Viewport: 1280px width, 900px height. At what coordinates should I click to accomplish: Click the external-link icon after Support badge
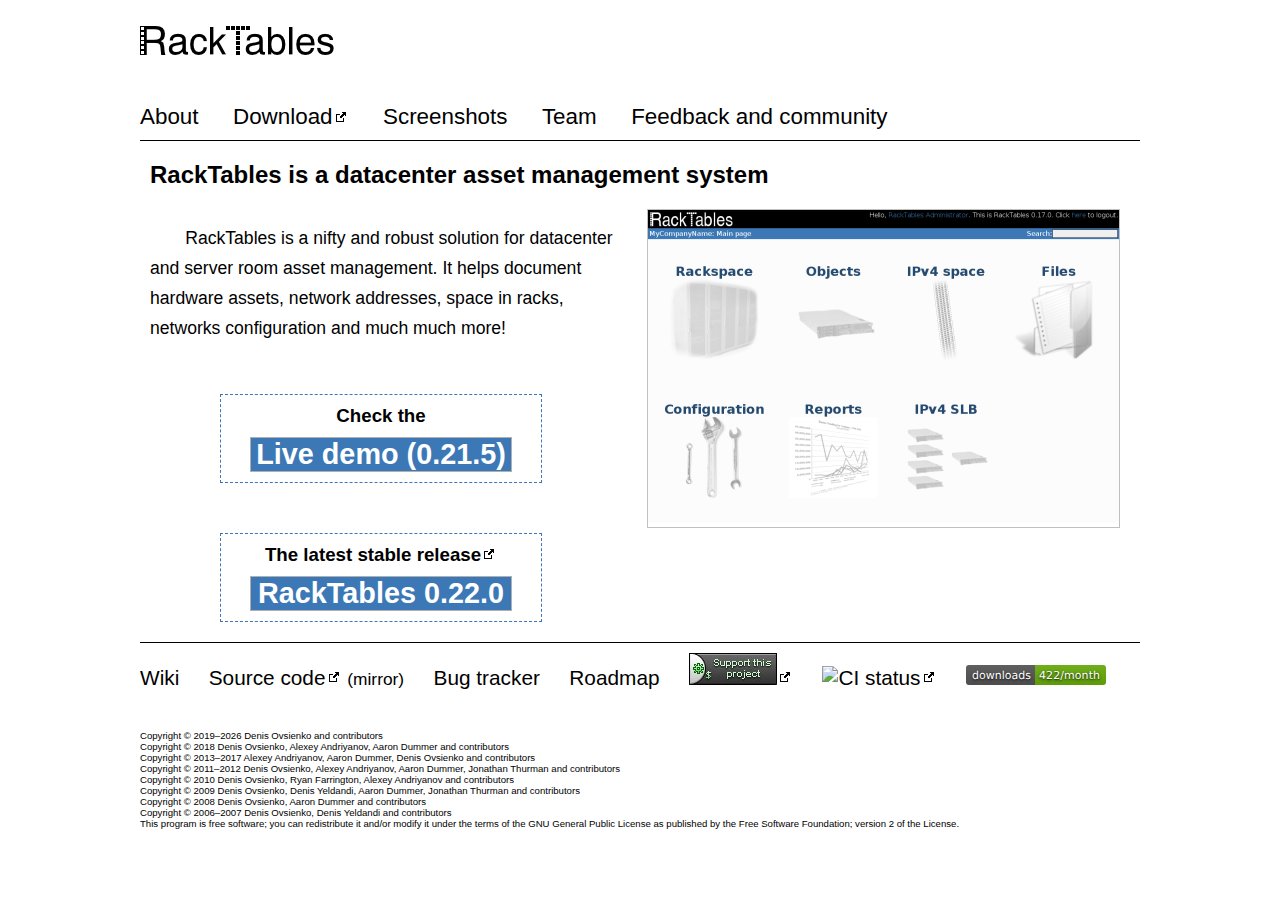point(785,677)
